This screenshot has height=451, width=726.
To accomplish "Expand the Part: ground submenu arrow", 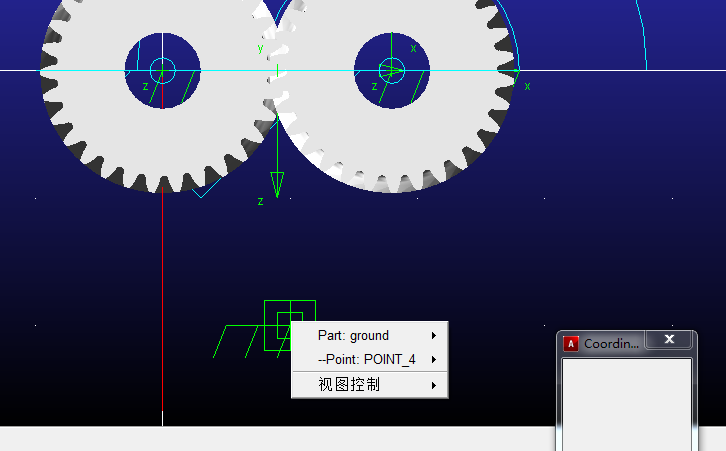I will click(434, 336).
